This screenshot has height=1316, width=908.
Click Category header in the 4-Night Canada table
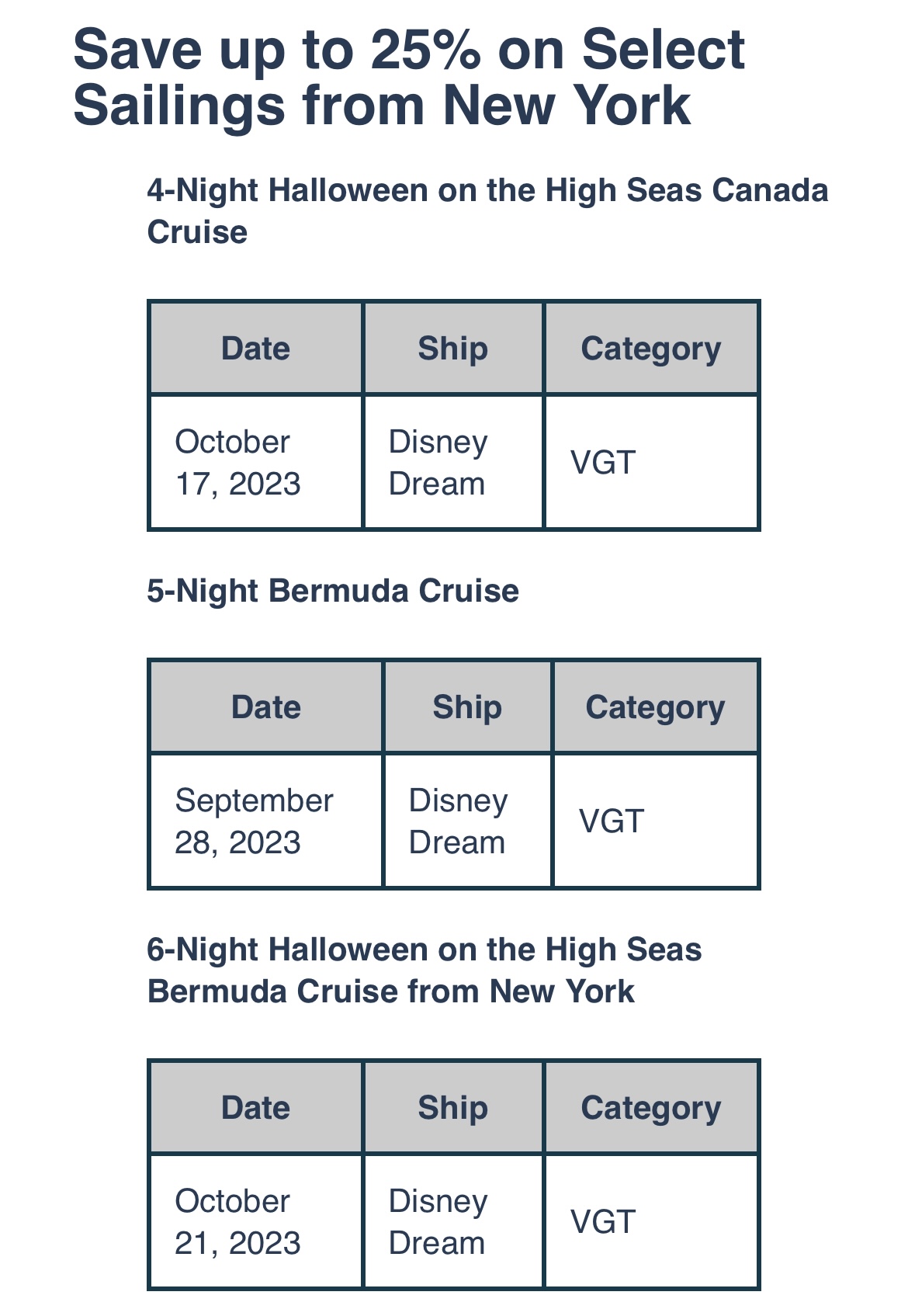point(651,348)
